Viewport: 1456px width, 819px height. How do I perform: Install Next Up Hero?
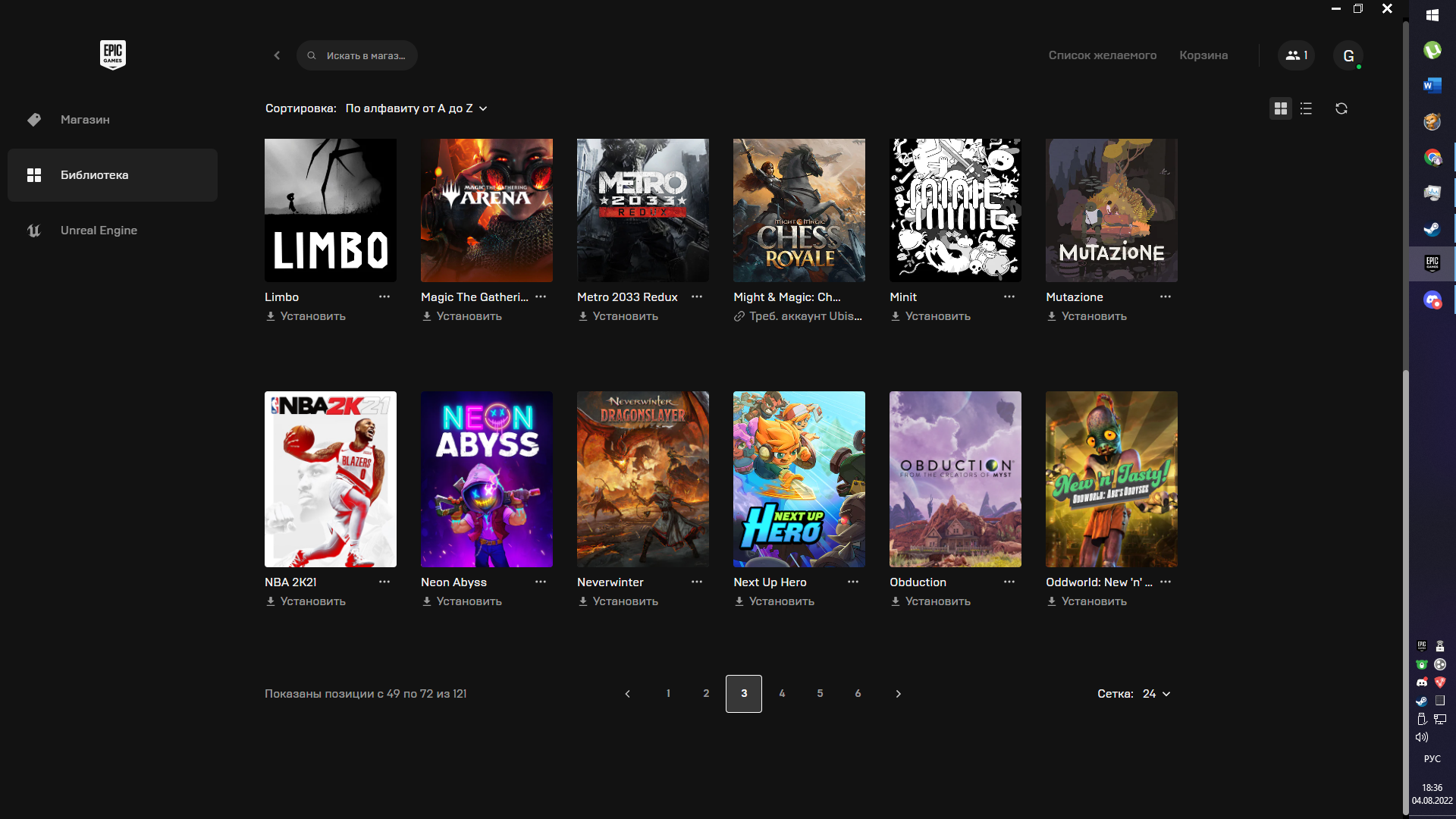[x=774, y=601]
